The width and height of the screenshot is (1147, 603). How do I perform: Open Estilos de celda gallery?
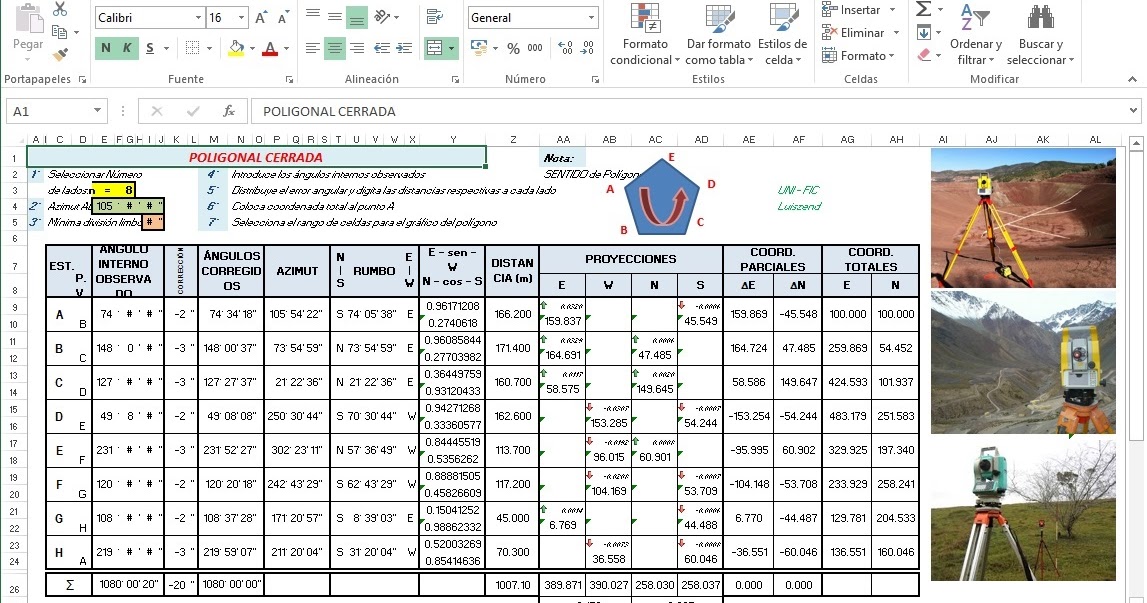(782, 34)
